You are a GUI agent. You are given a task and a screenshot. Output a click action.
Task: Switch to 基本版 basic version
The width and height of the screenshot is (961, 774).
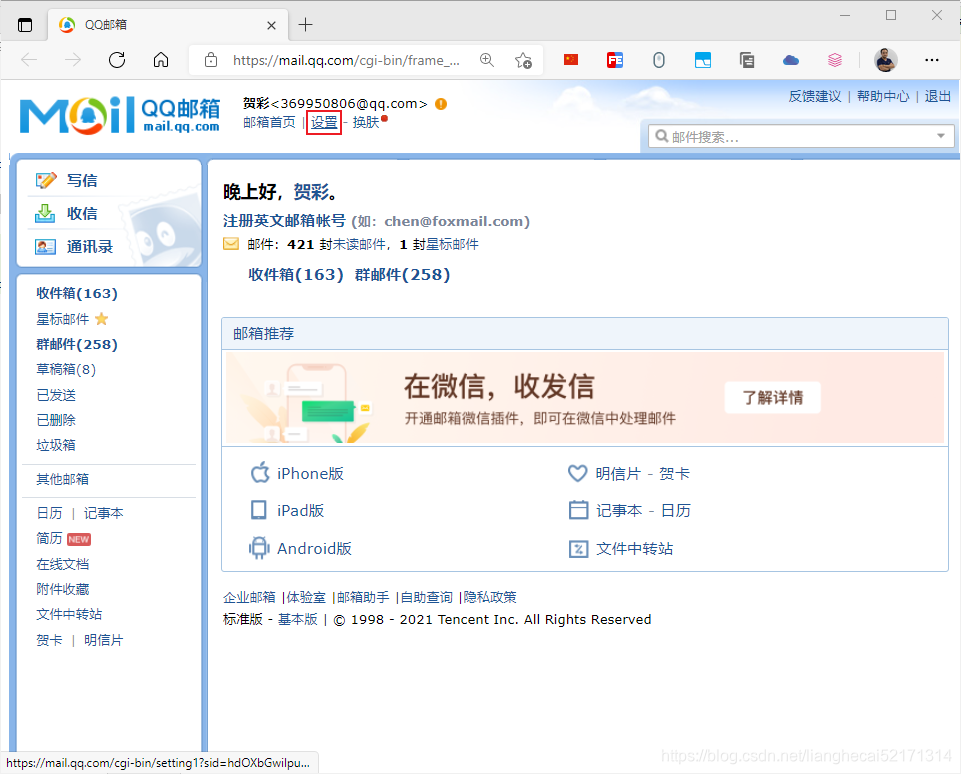tap(298, 620)
